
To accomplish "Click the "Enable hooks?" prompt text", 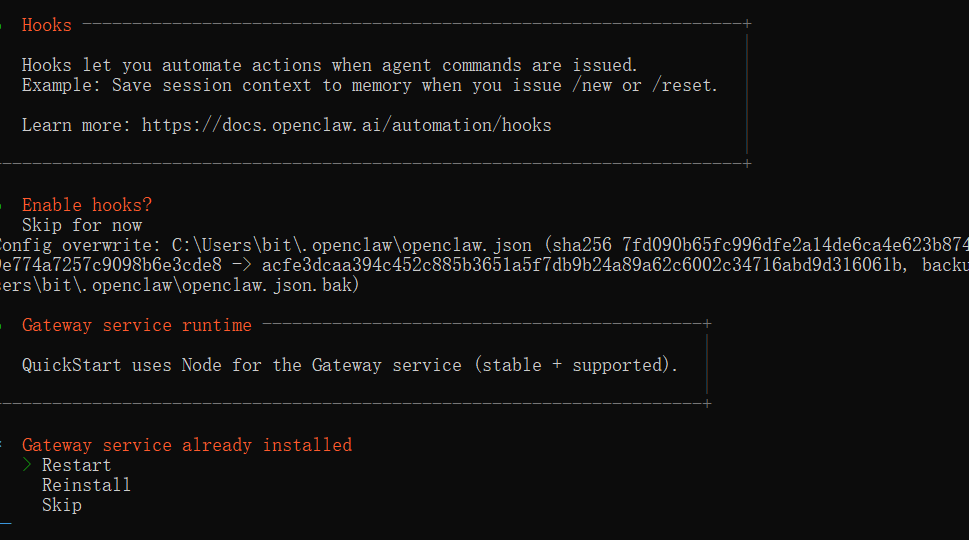I will (87, 205).
